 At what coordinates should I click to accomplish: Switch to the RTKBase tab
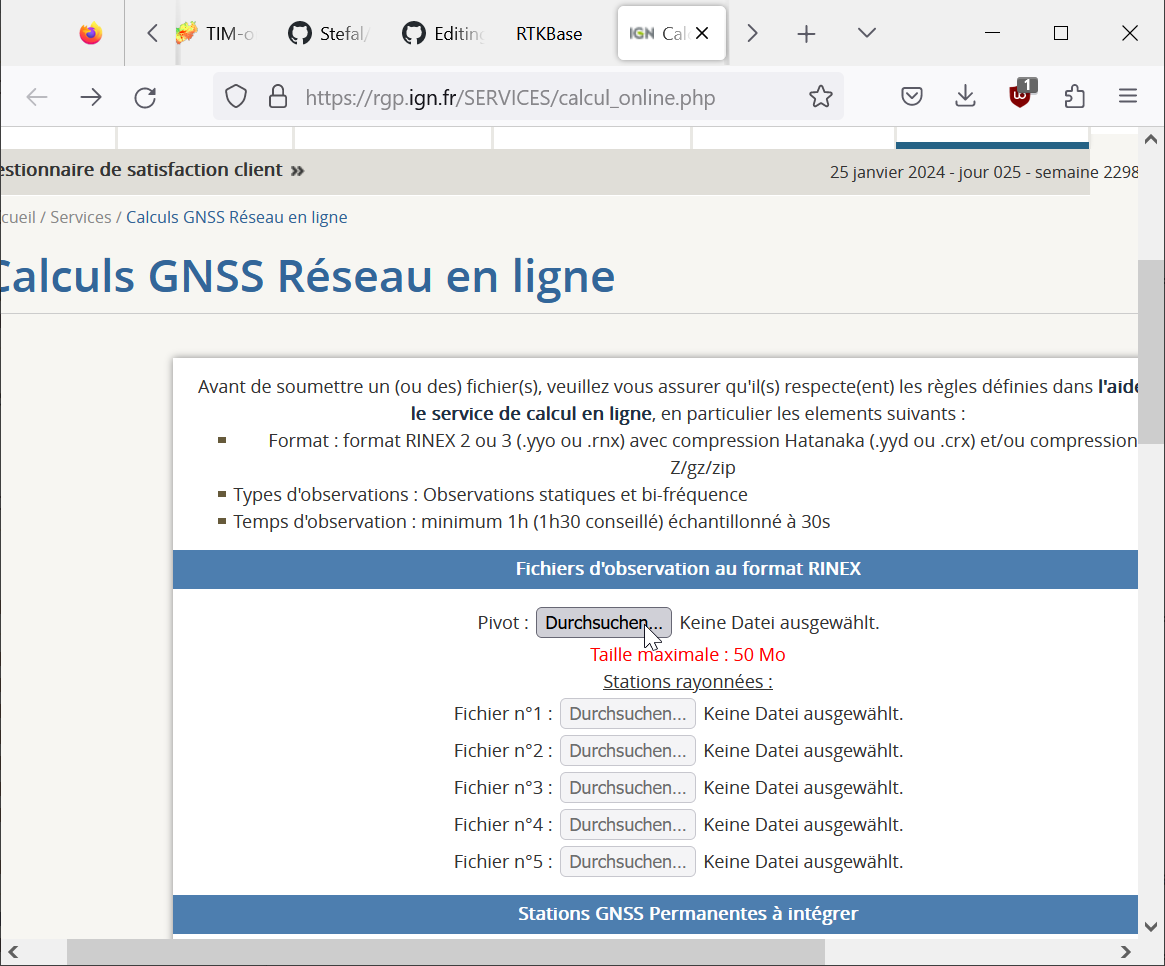(x=549, y=34)
